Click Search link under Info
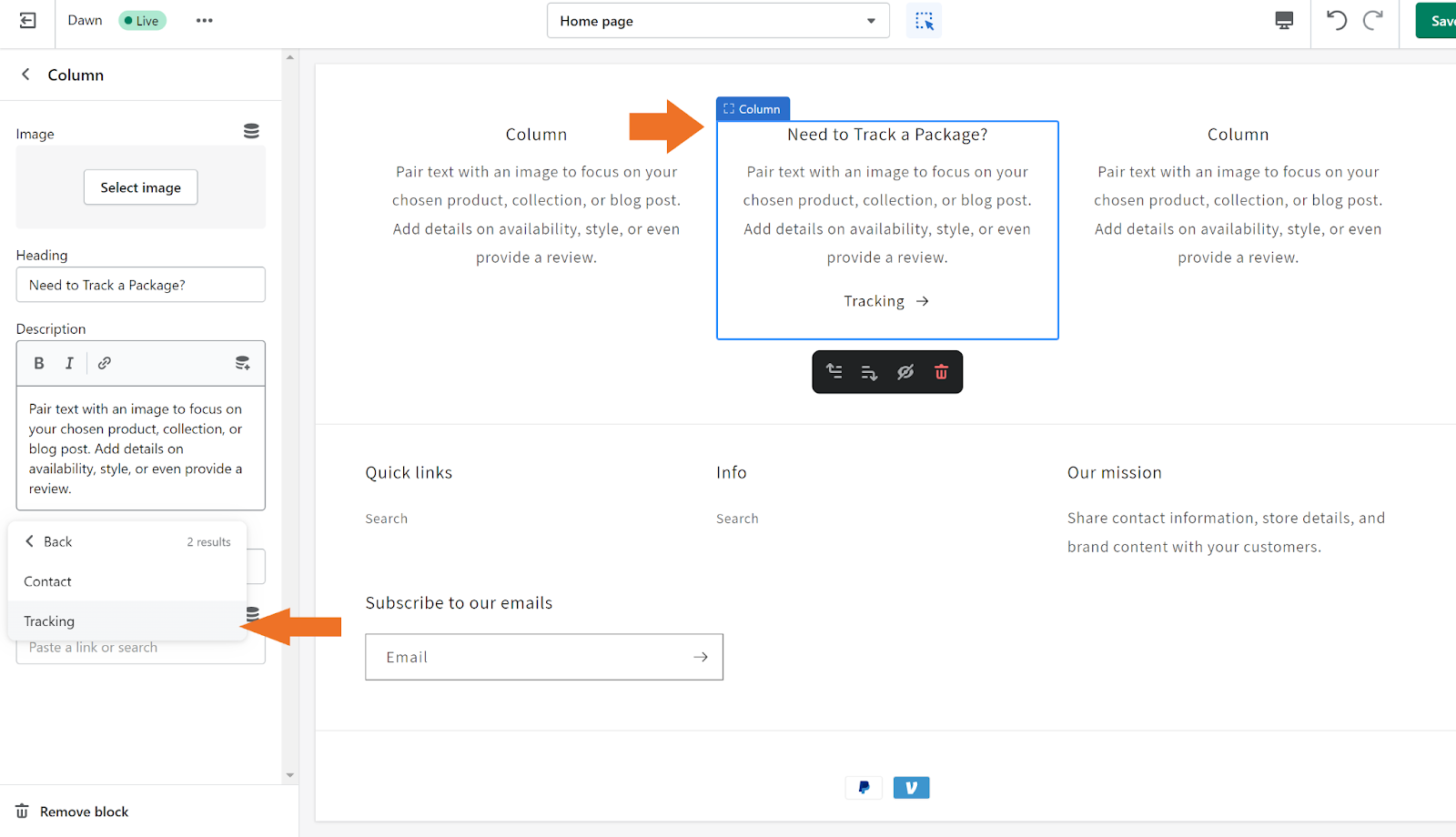The height and width of the screenshot is (837, 1456). 737,519
